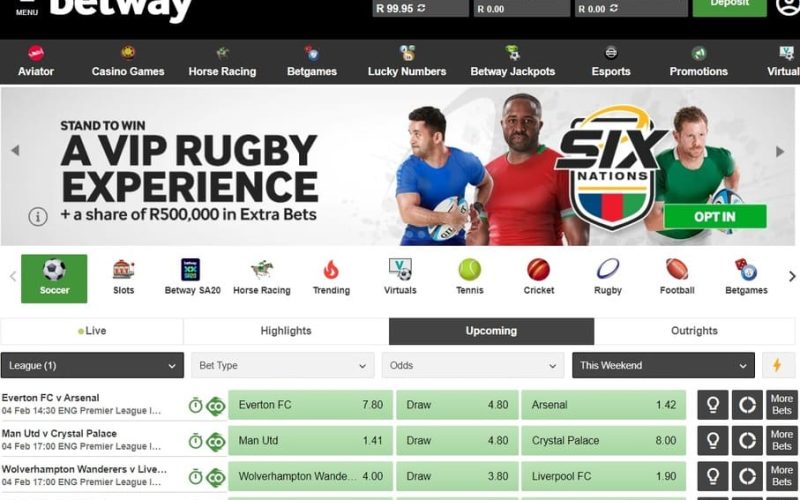
Task: Open More Bets for Man Utd match
Action: (782, 441)
